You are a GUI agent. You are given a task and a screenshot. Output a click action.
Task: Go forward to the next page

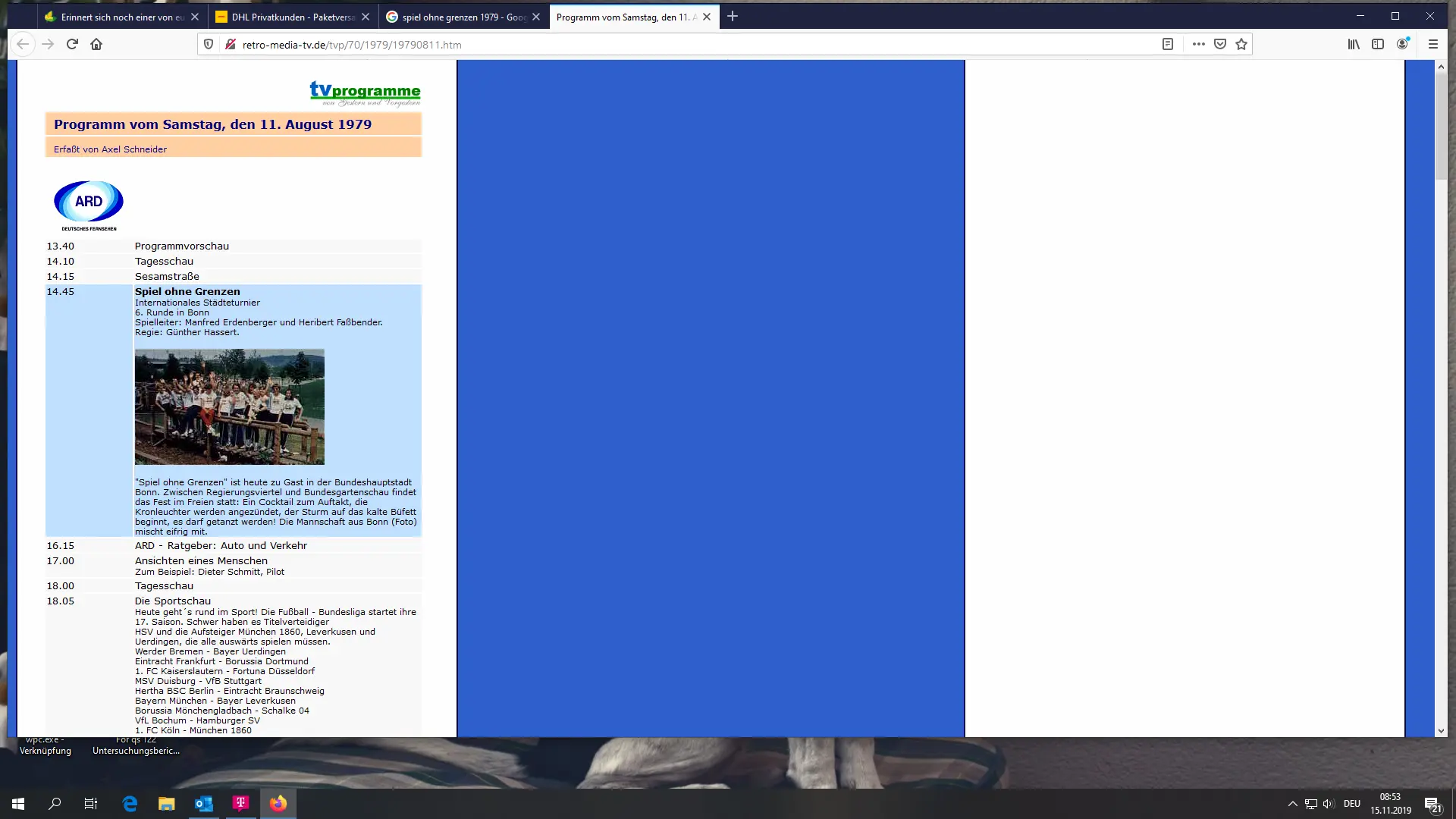pyautogui.click(x=48, y=44)
